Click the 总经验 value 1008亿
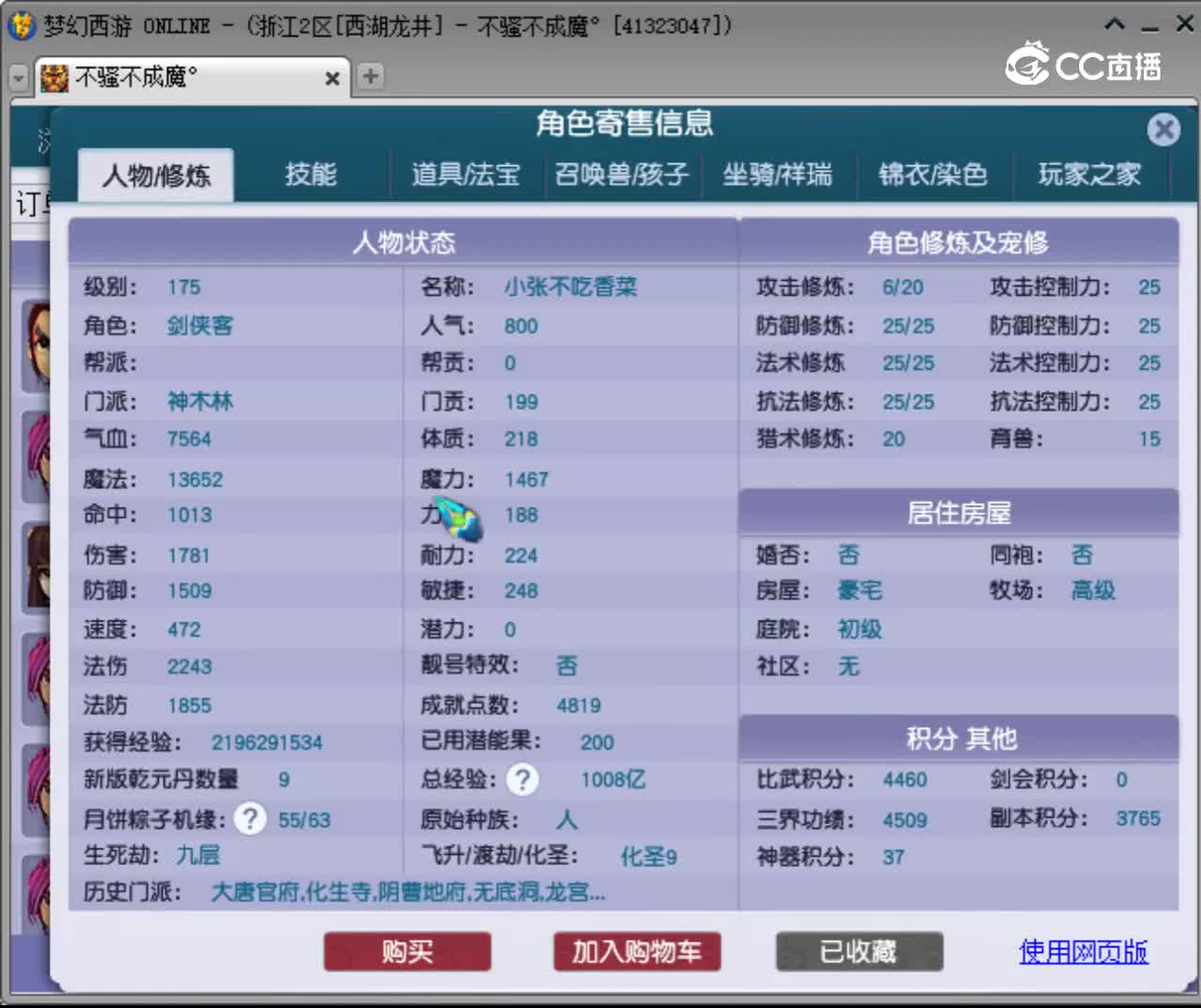Screen dimensions: 1201x1008 [613, 779]
